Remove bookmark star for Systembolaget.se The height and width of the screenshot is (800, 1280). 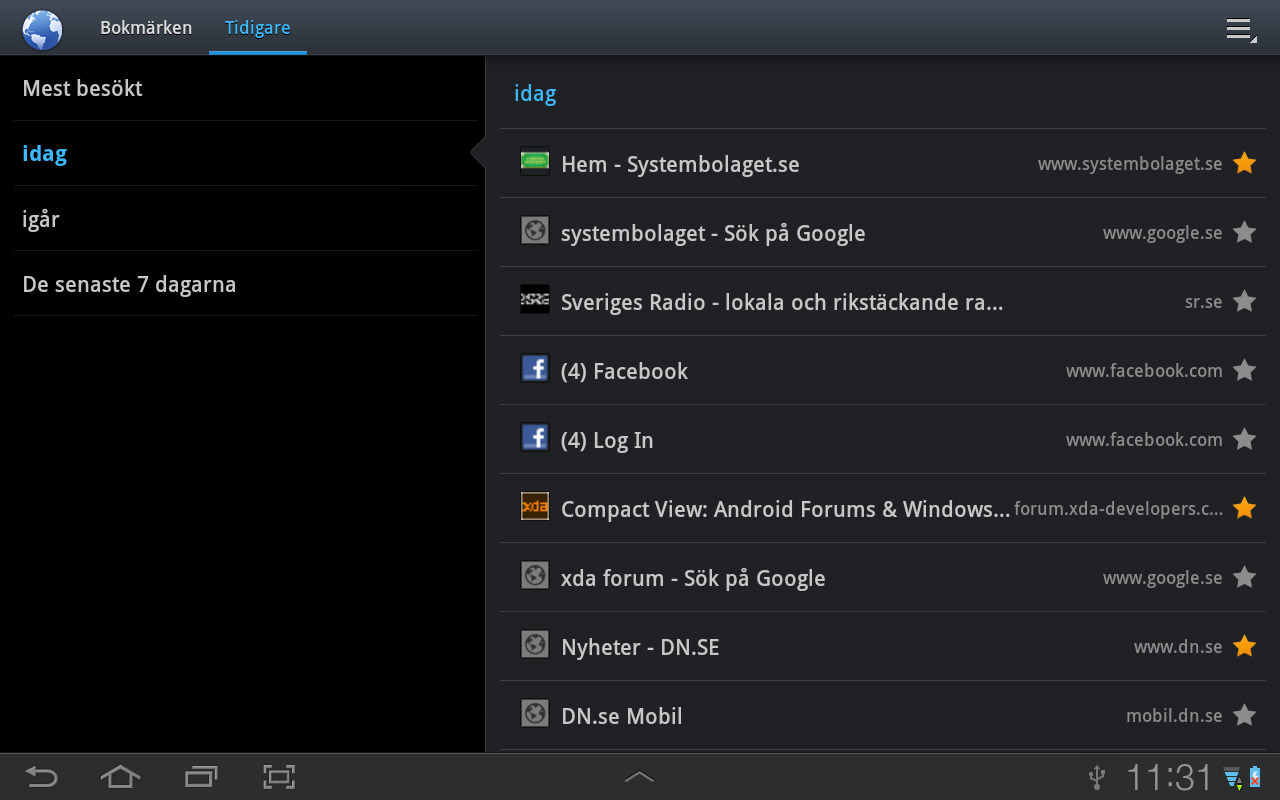pos(1244,163)
